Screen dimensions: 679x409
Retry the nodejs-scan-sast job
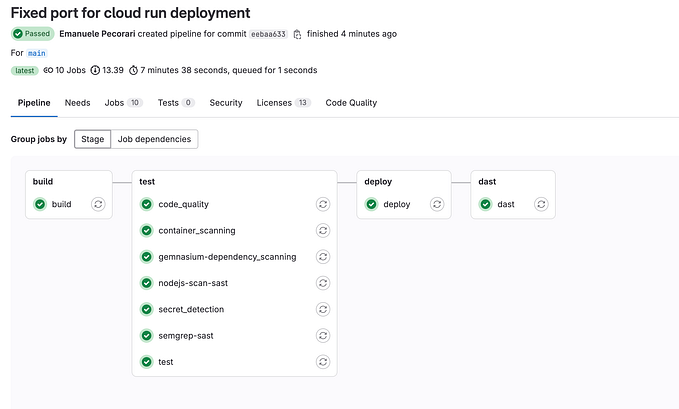click(x=323, y=283)
